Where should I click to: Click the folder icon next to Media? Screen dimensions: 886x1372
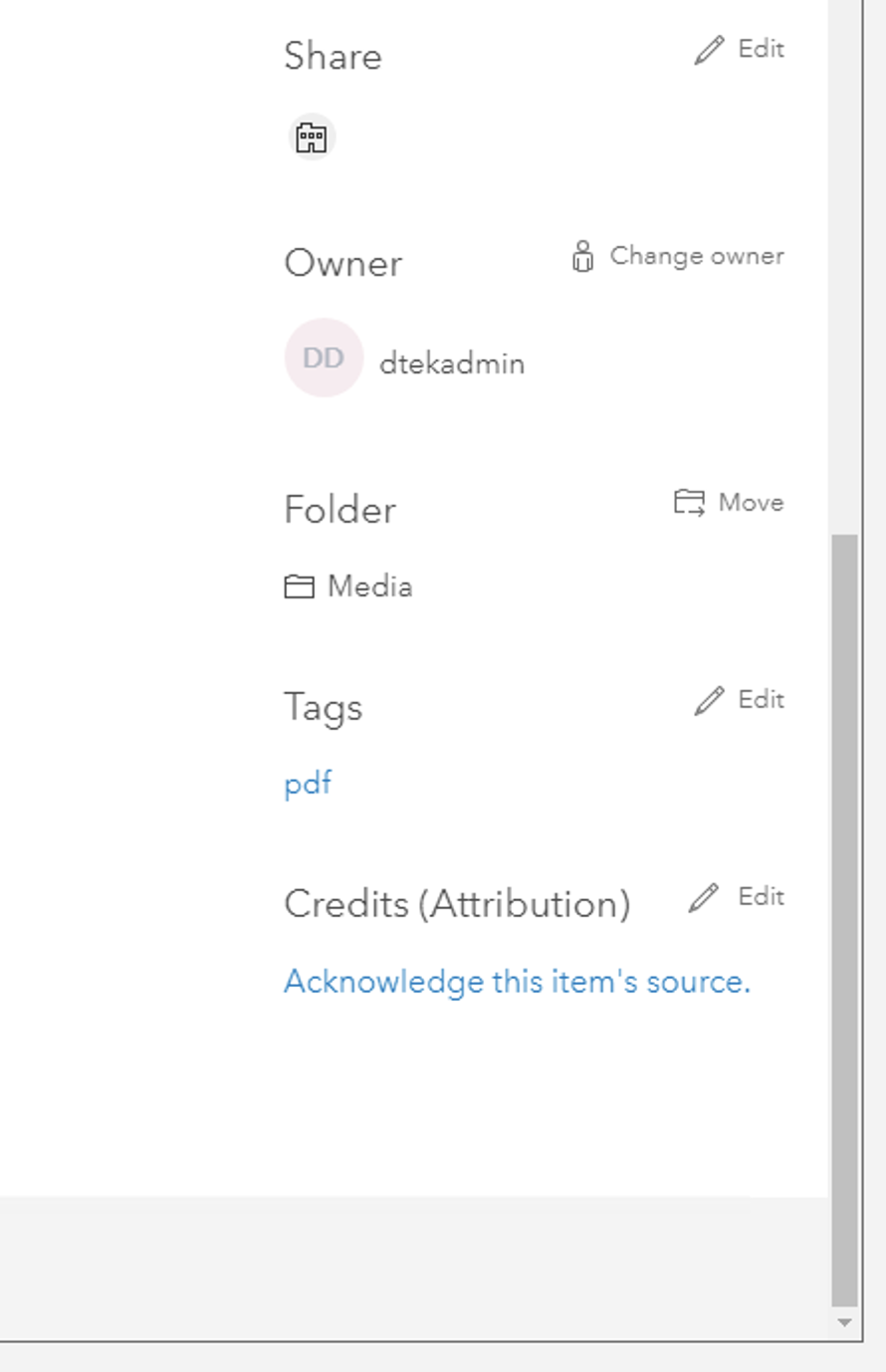coord(298,586)
